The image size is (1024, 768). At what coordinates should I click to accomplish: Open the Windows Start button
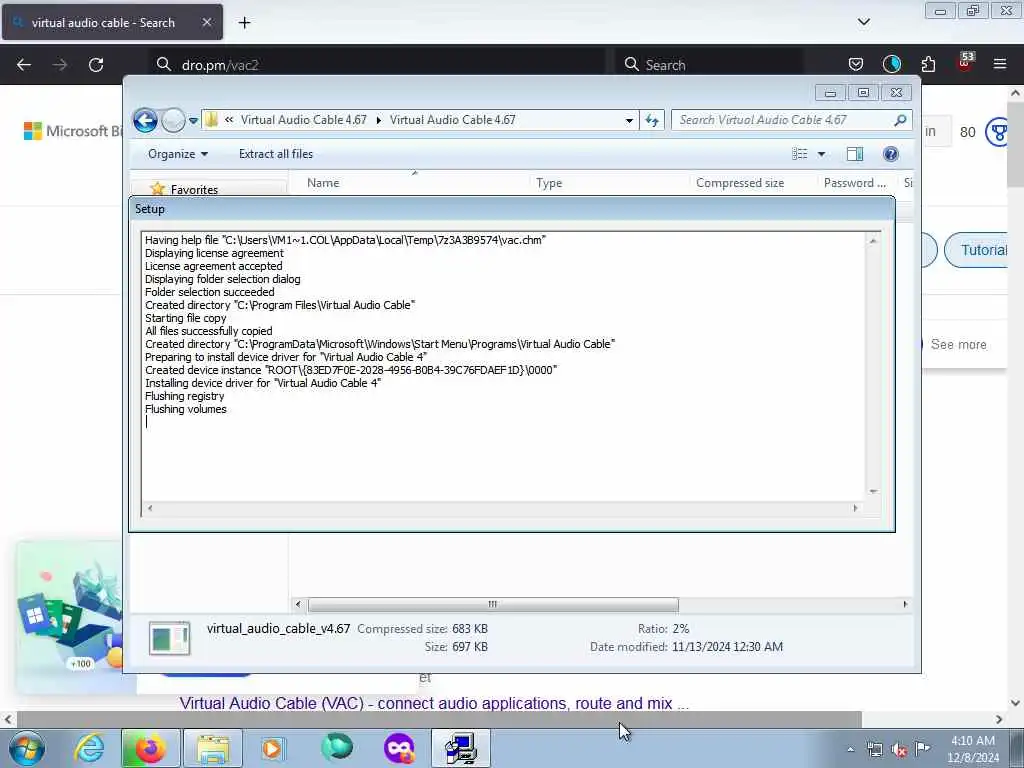(27, 748)
